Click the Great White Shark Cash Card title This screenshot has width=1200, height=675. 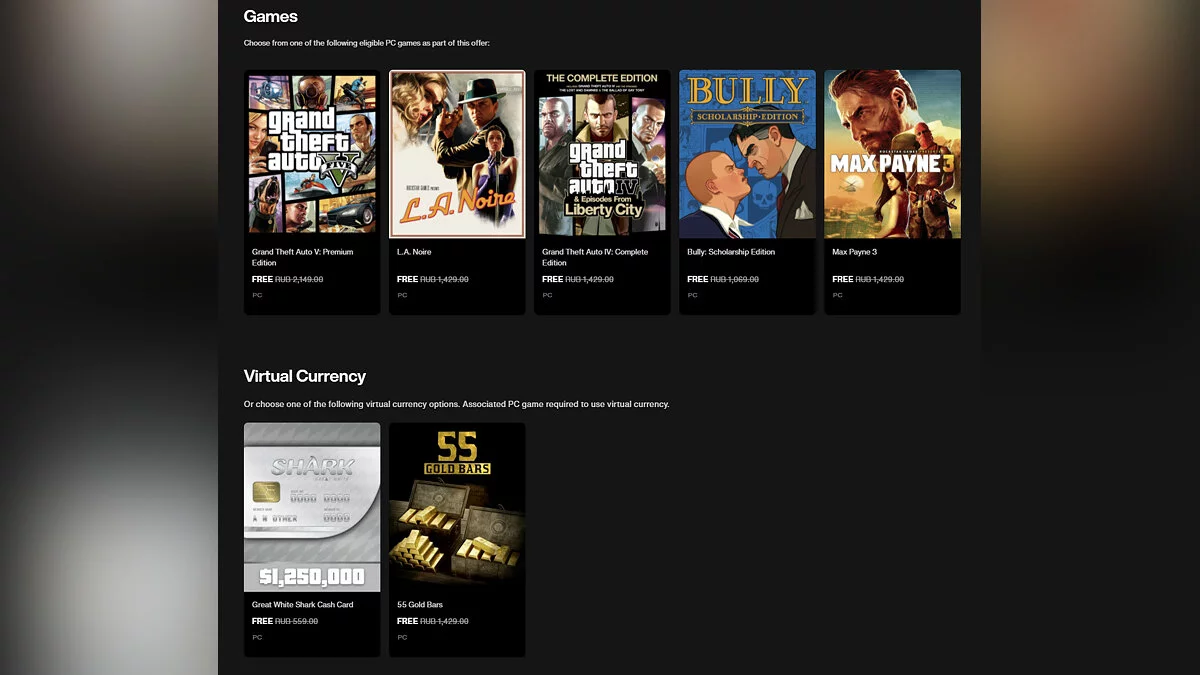[x=302, y=605]
